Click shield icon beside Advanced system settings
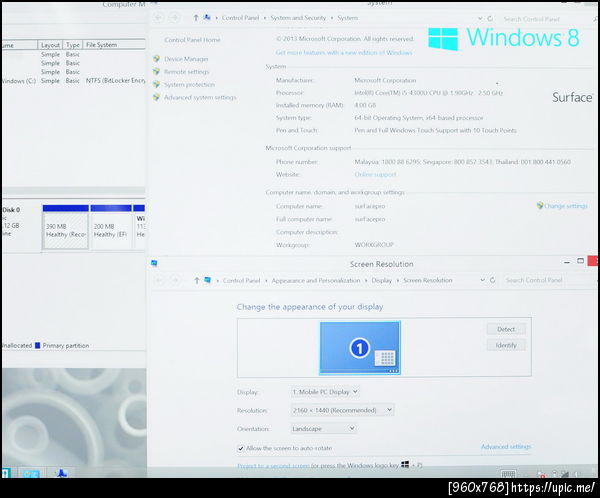The height and width of the screenshot is (498, 600). pos(156,97)
